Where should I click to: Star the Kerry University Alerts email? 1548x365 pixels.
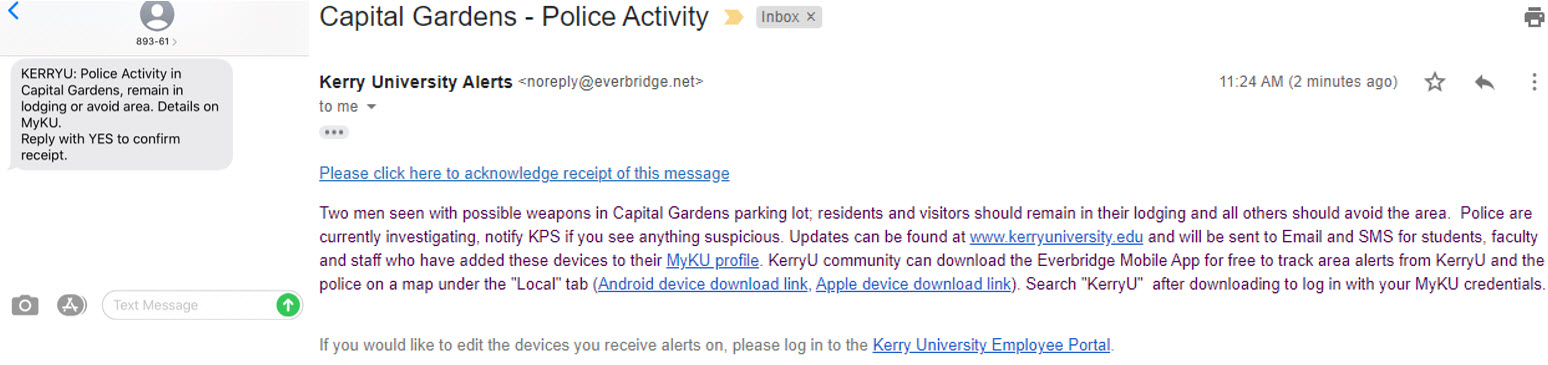coord(1435,82)
